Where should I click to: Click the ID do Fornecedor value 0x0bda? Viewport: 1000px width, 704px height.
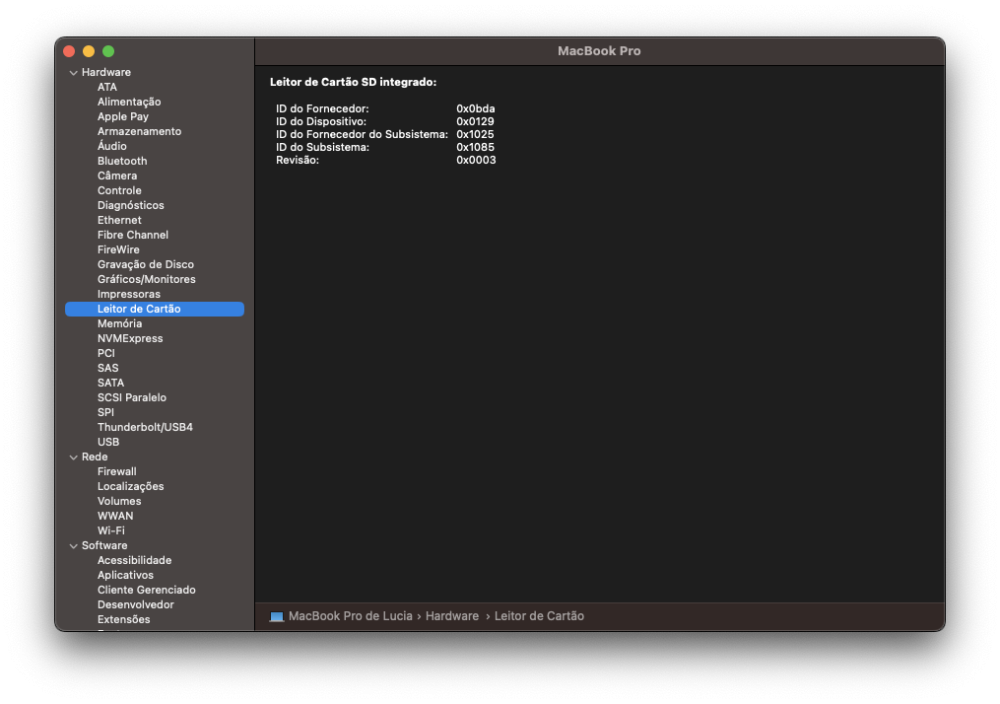475,109
